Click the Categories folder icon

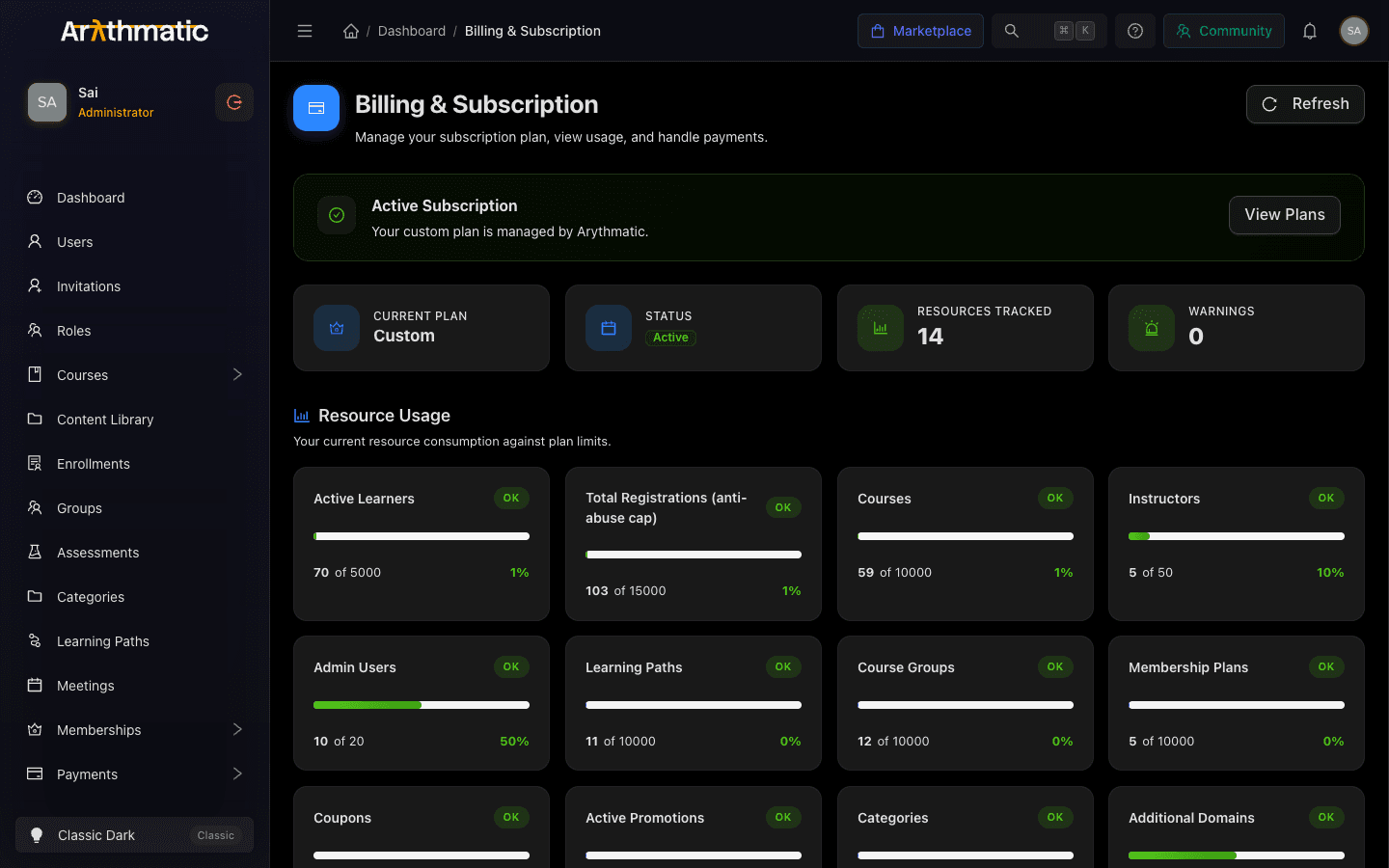[35, 597]
